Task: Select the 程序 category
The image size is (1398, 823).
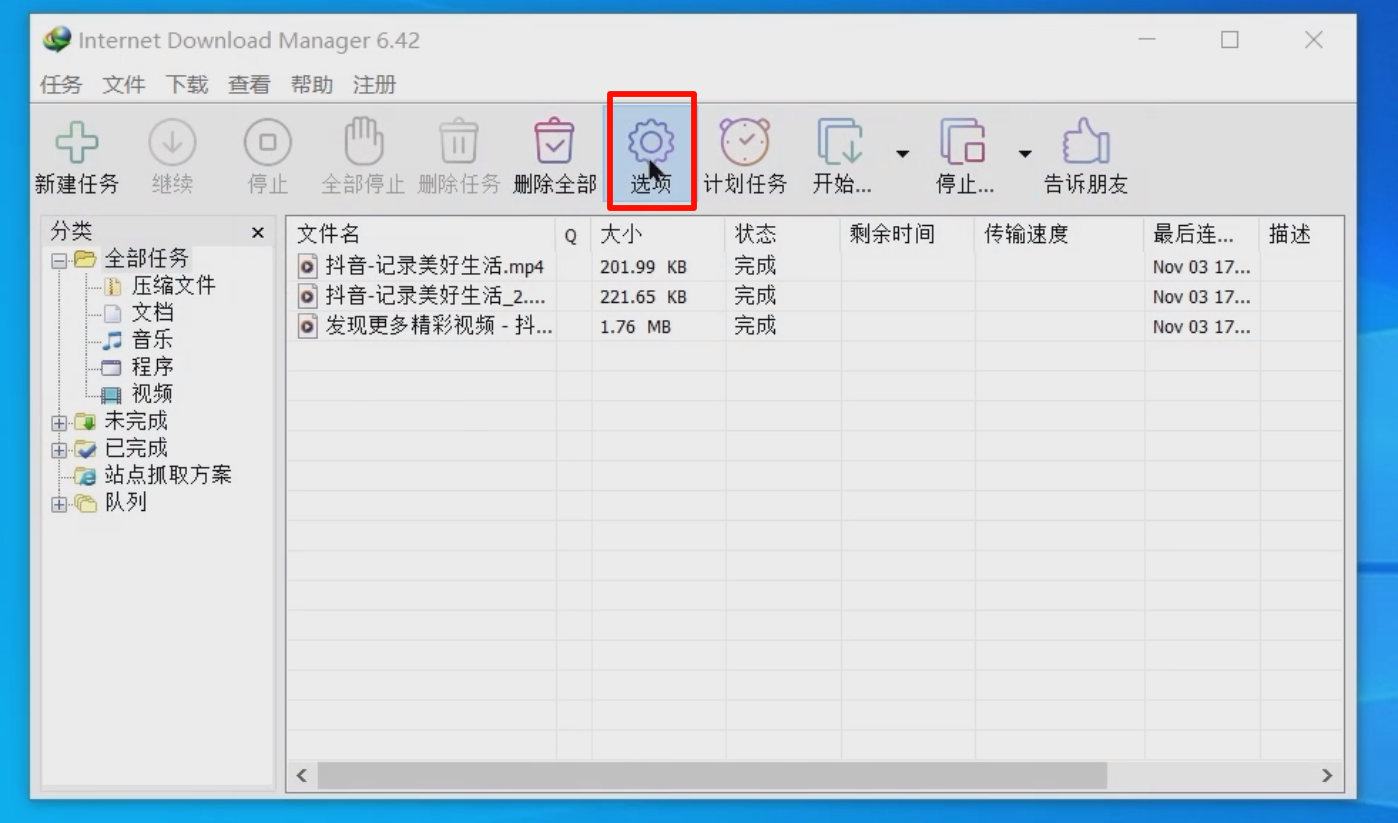Action: [152, 366]
